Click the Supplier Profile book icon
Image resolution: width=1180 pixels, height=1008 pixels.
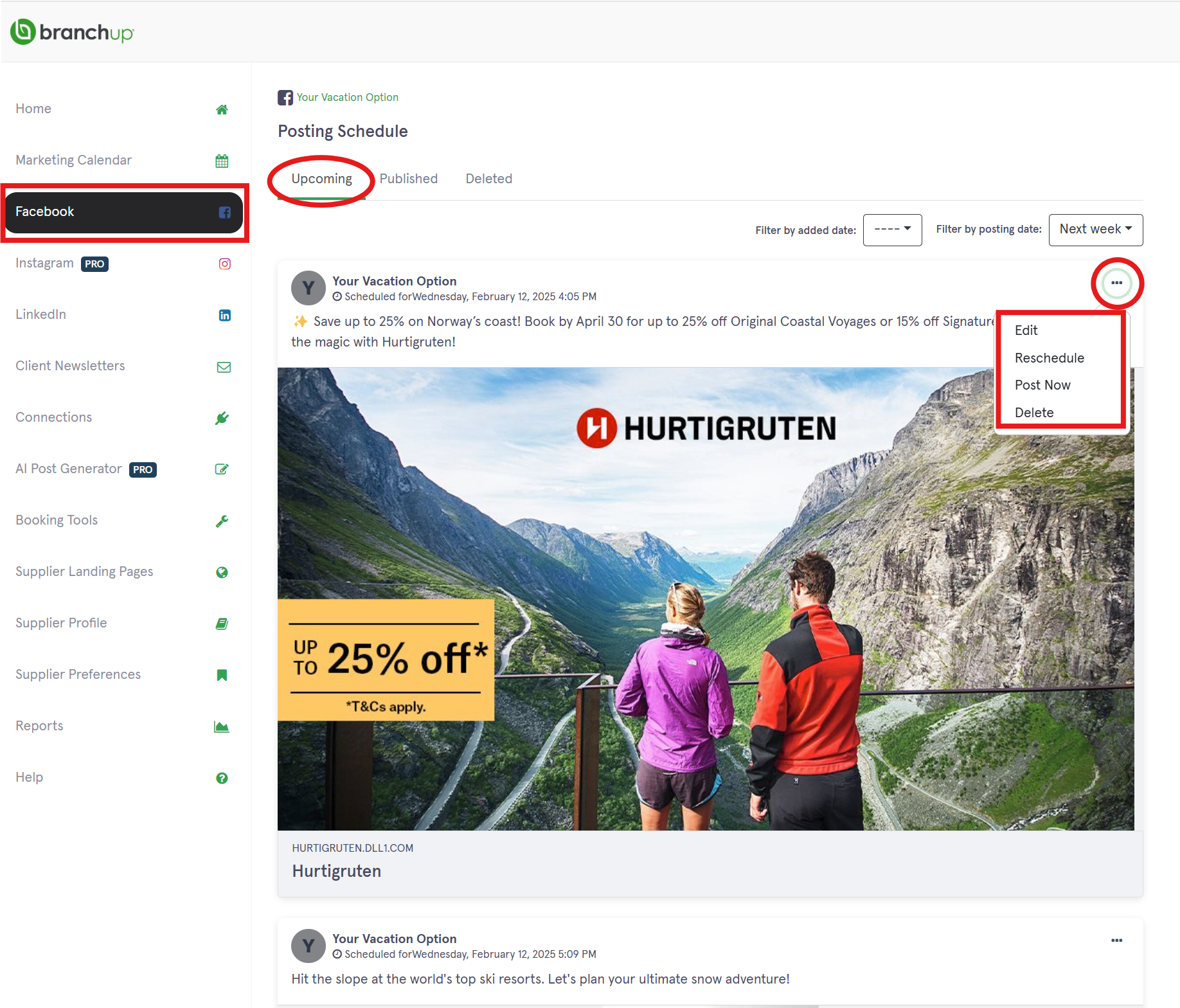click(x=222, y=624)
